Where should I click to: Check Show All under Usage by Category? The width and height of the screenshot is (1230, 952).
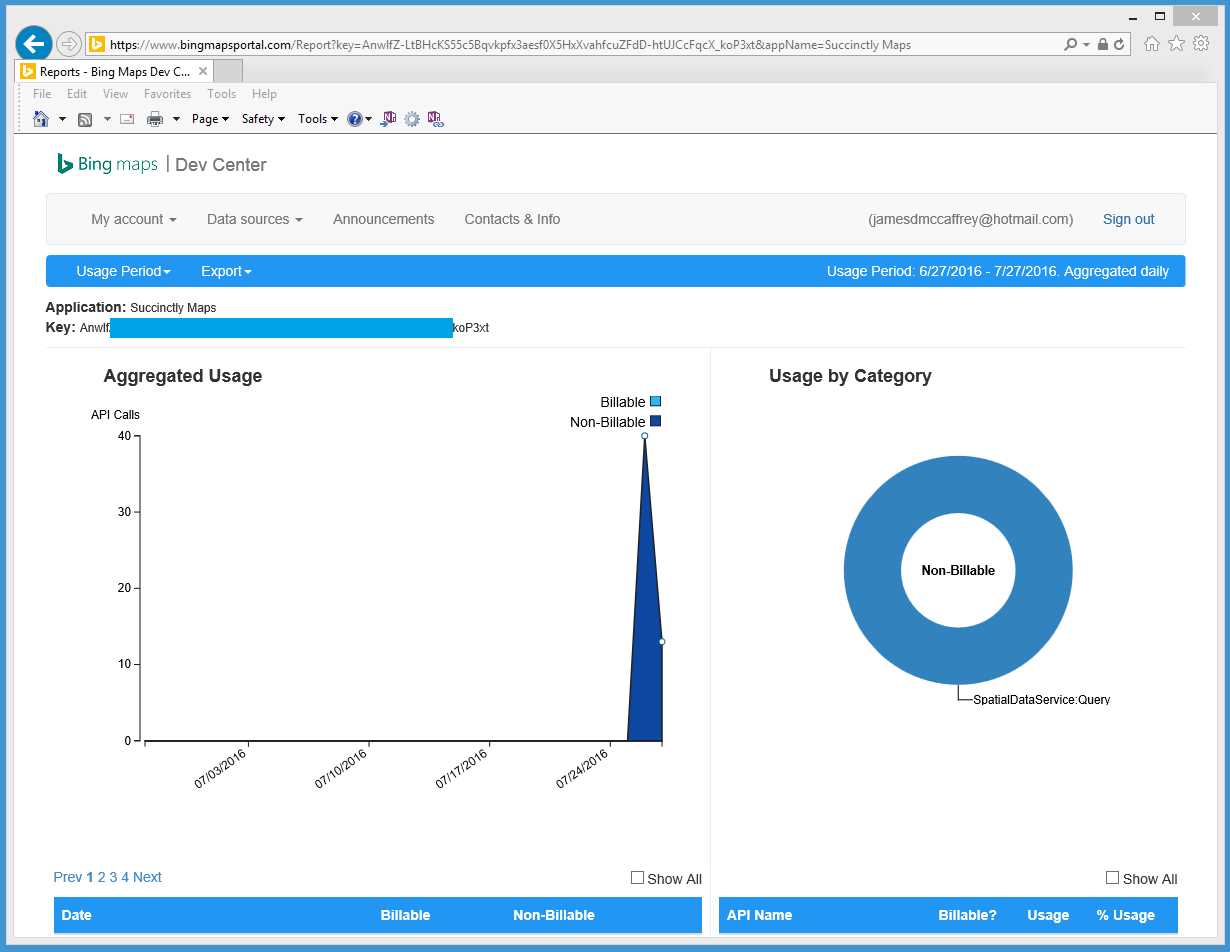[x=1112, y=878]
